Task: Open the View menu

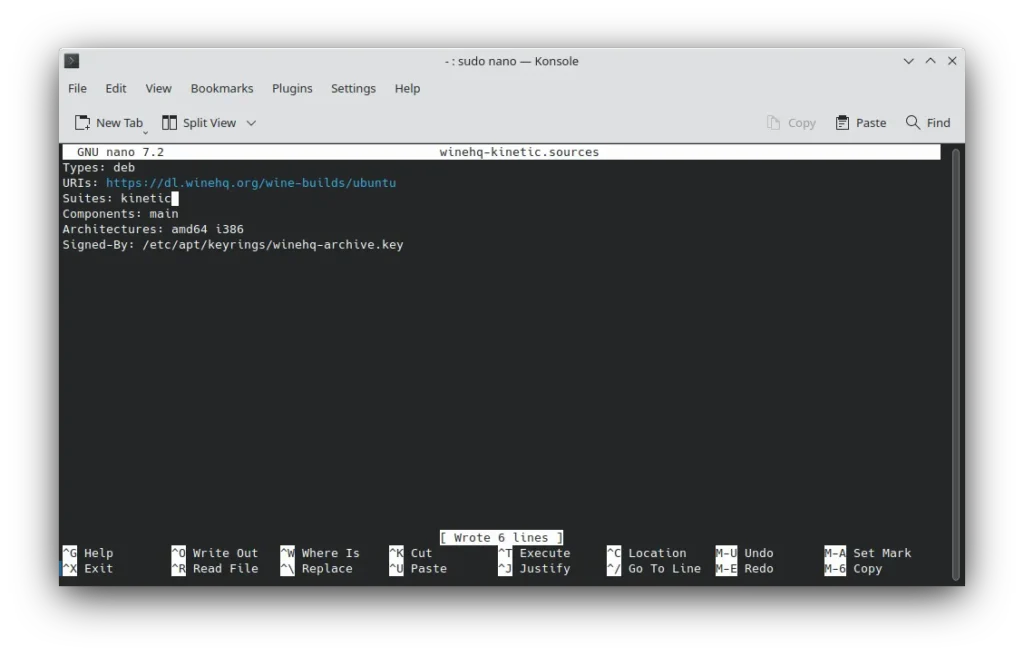Action: [x=158, y=88]
